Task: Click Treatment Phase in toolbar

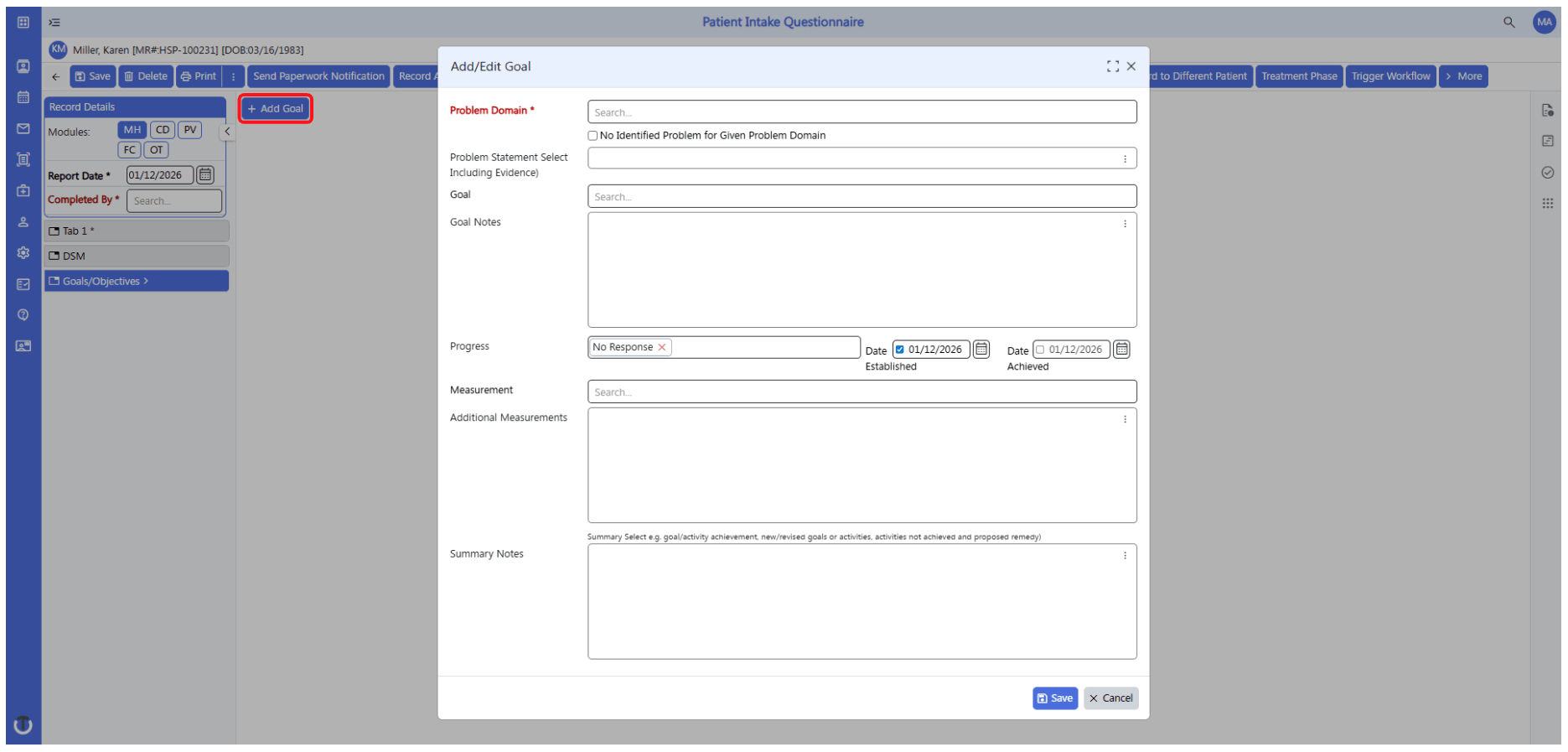Action: [1299, 76]
